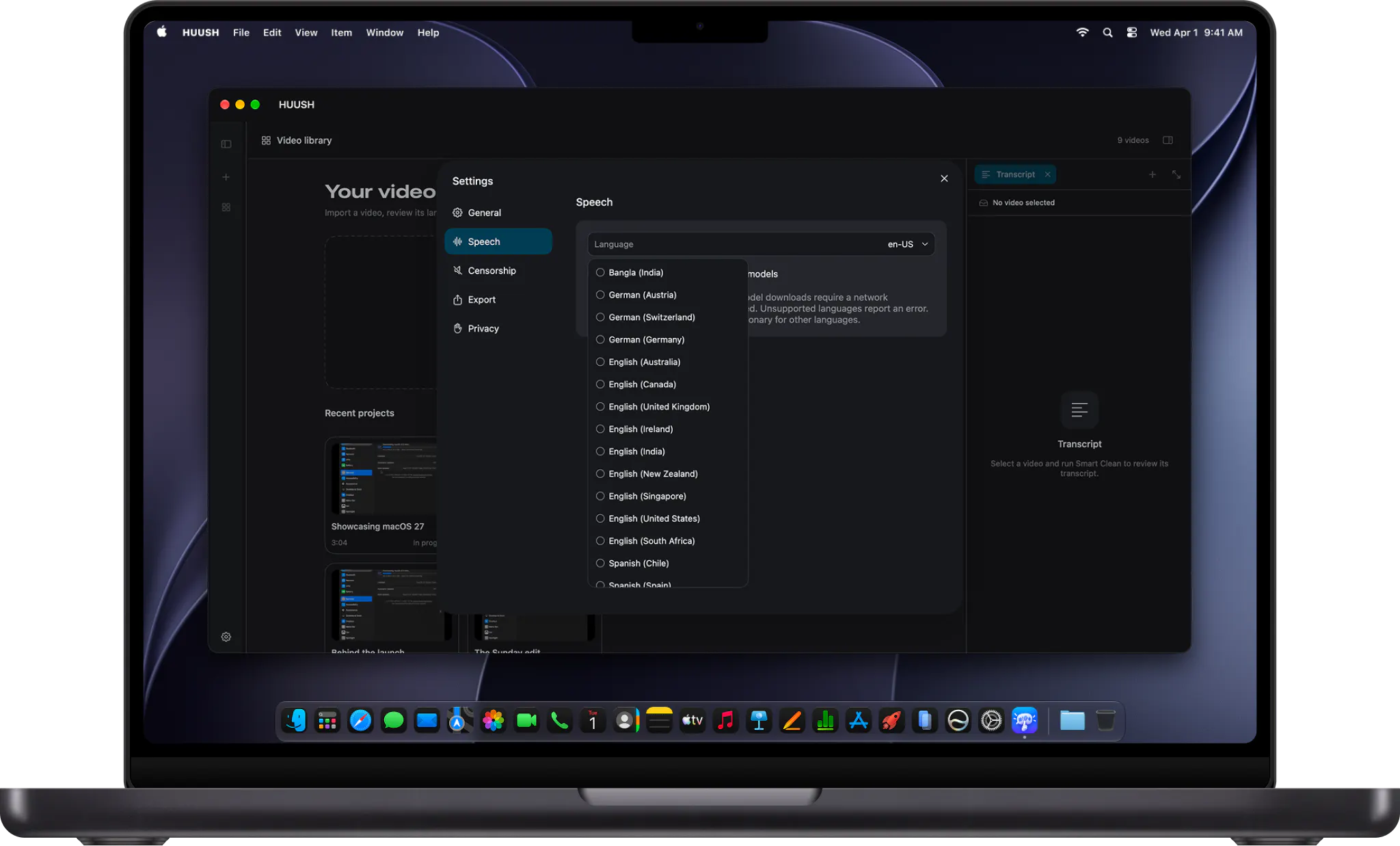The height and width of the screenshot is (846, 1400).
Task: Open the File menu
Action: [x=241, y=33]
